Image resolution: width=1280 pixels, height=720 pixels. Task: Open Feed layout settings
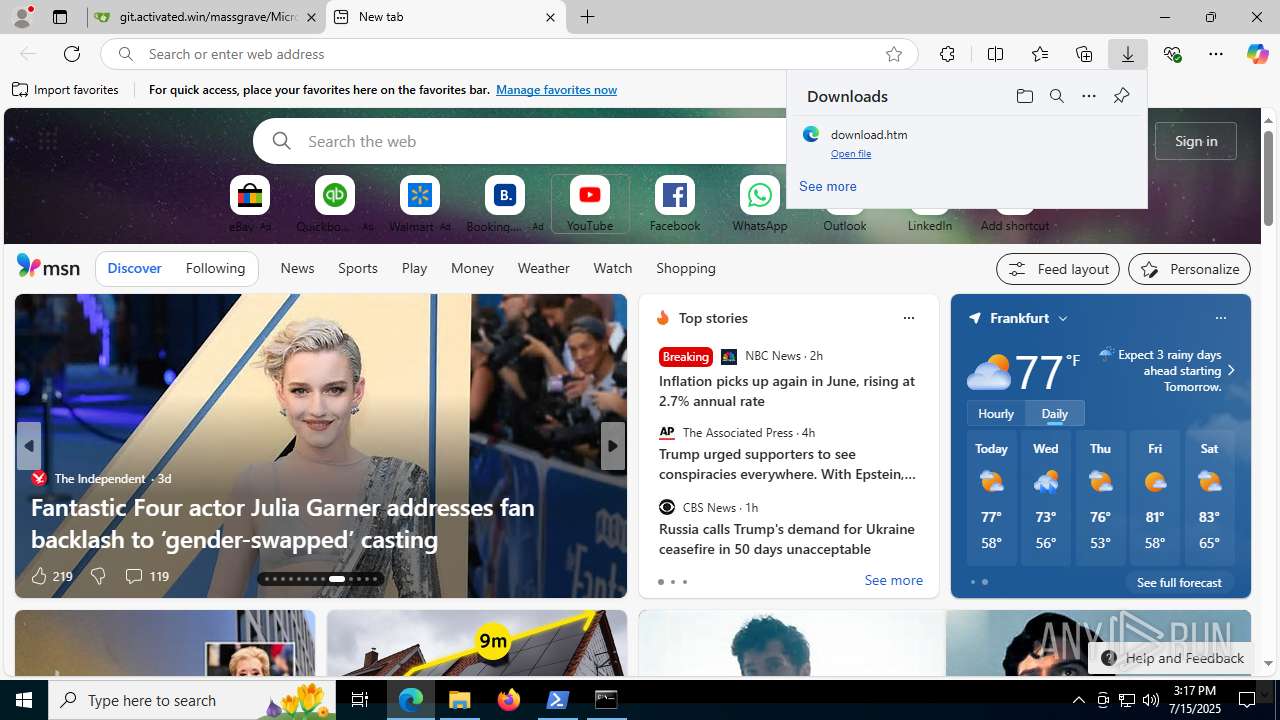(x=1057, y=269)
